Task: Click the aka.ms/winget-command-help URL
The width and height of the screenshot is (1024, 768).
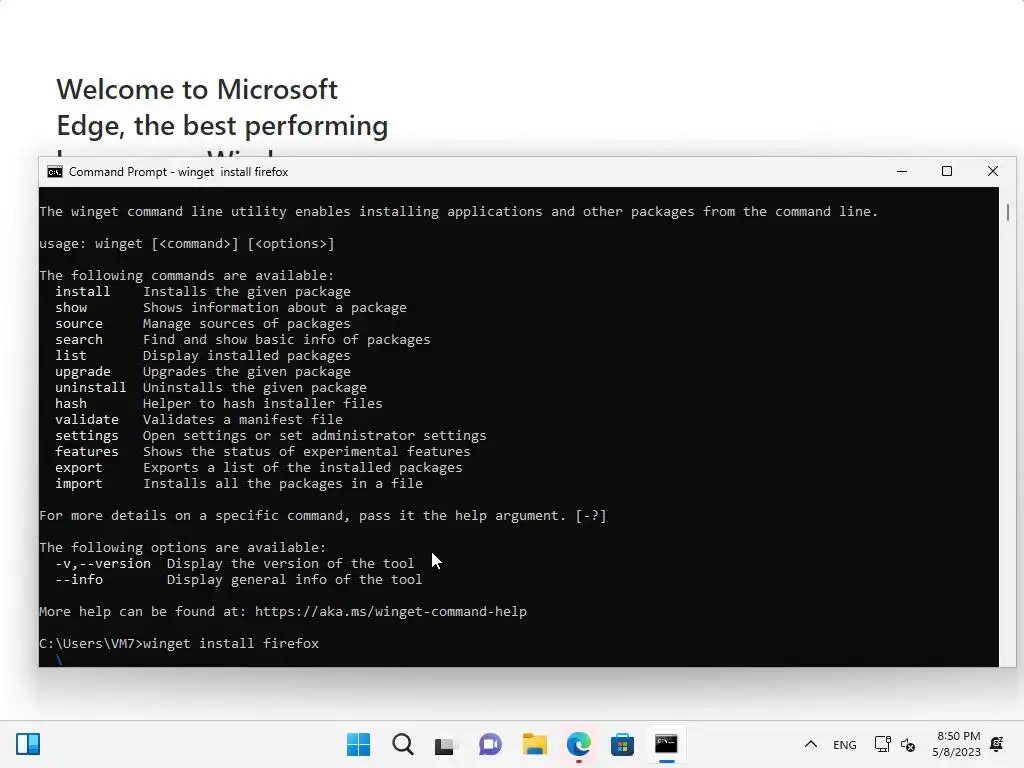Action: [391, 612]
